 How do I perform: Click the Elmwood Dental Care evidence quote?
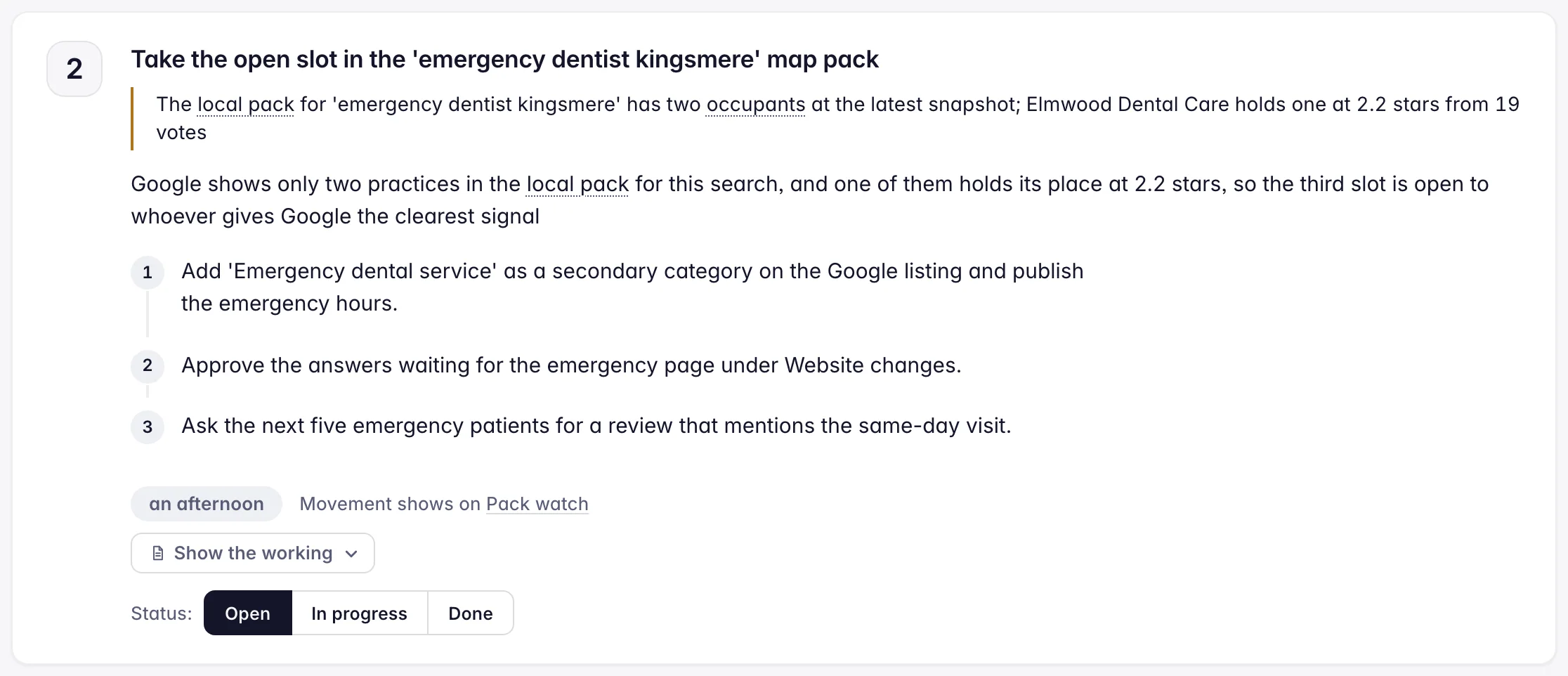(x=837, y=118)
